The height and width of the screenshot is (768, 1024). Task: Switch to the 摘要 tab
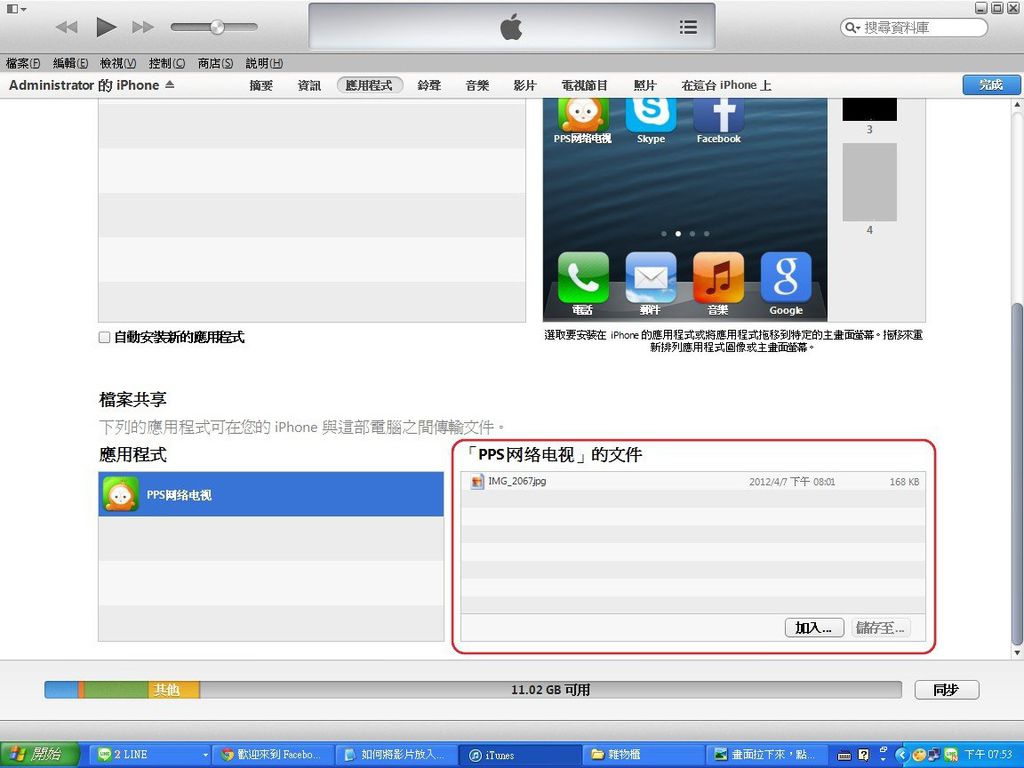[261, 86]
